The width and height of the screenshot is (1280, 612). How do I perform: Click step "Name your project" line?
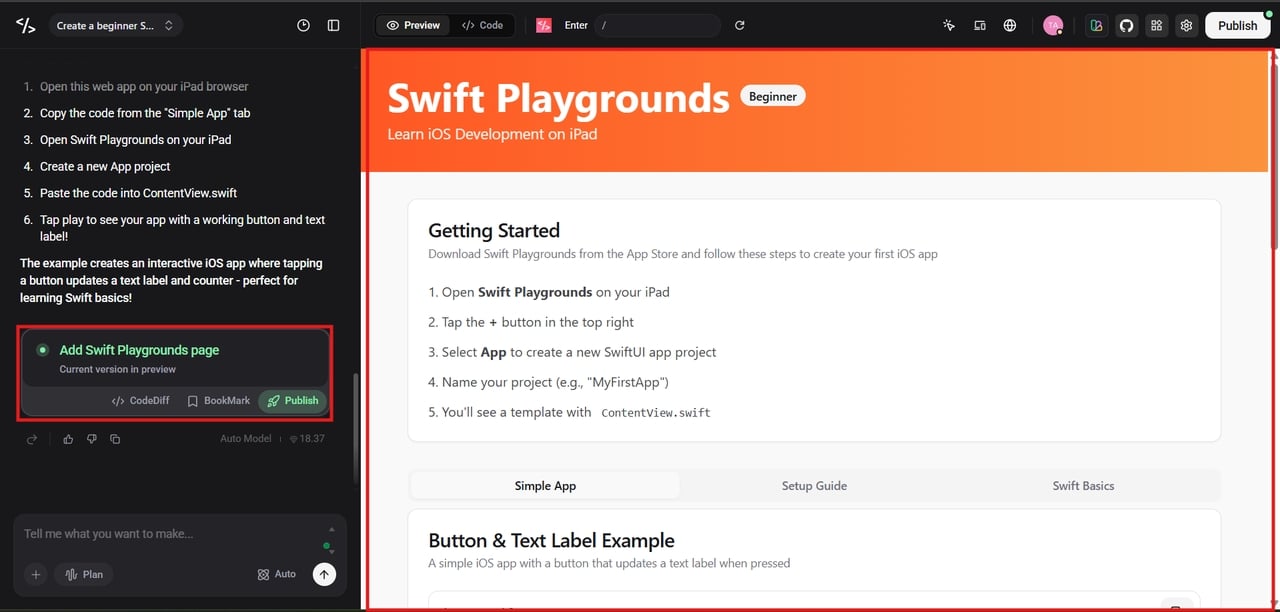pyautogui.click(x=548, y=382)
